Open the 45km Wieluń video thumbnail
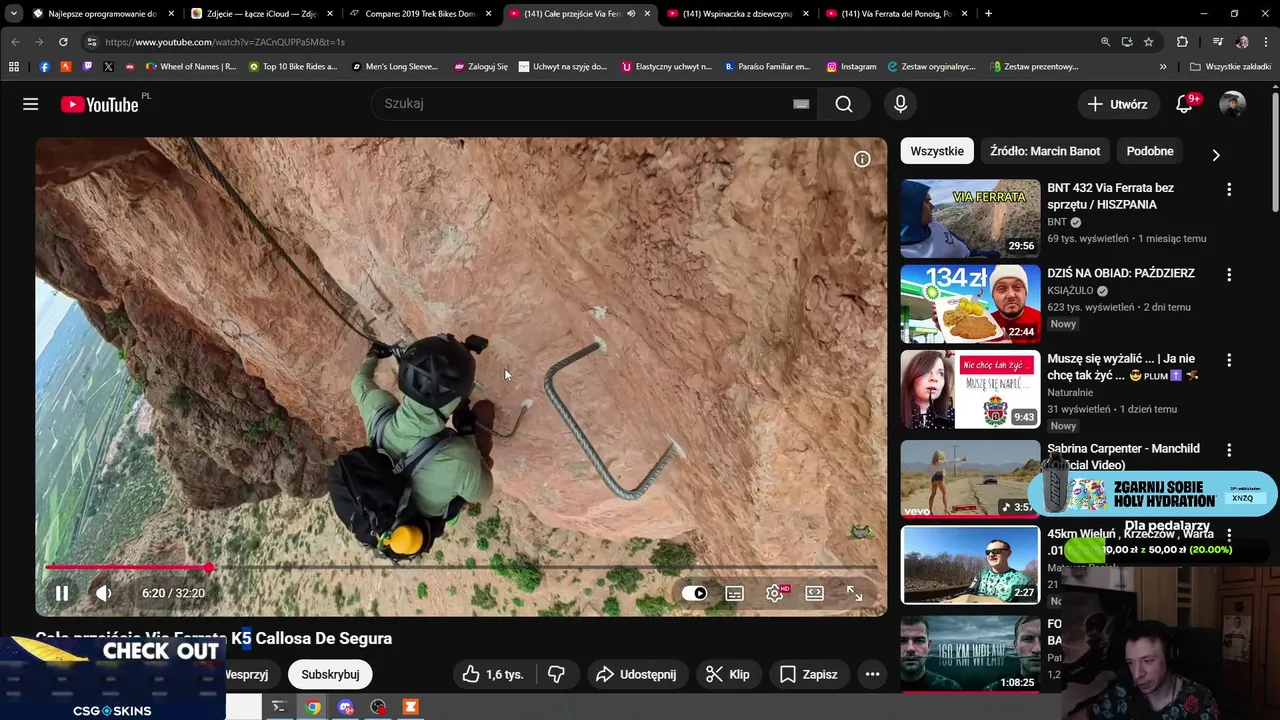Screen dimensions: 1280x720 [970, 565]
